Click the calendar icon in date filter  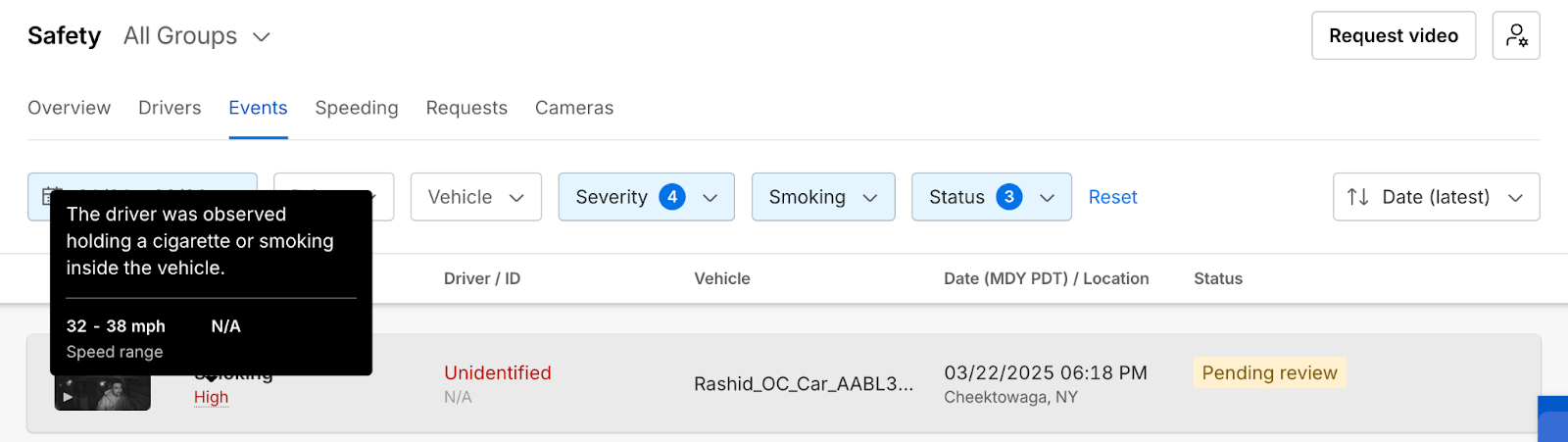pyautogui.click(x=45, y=193)
